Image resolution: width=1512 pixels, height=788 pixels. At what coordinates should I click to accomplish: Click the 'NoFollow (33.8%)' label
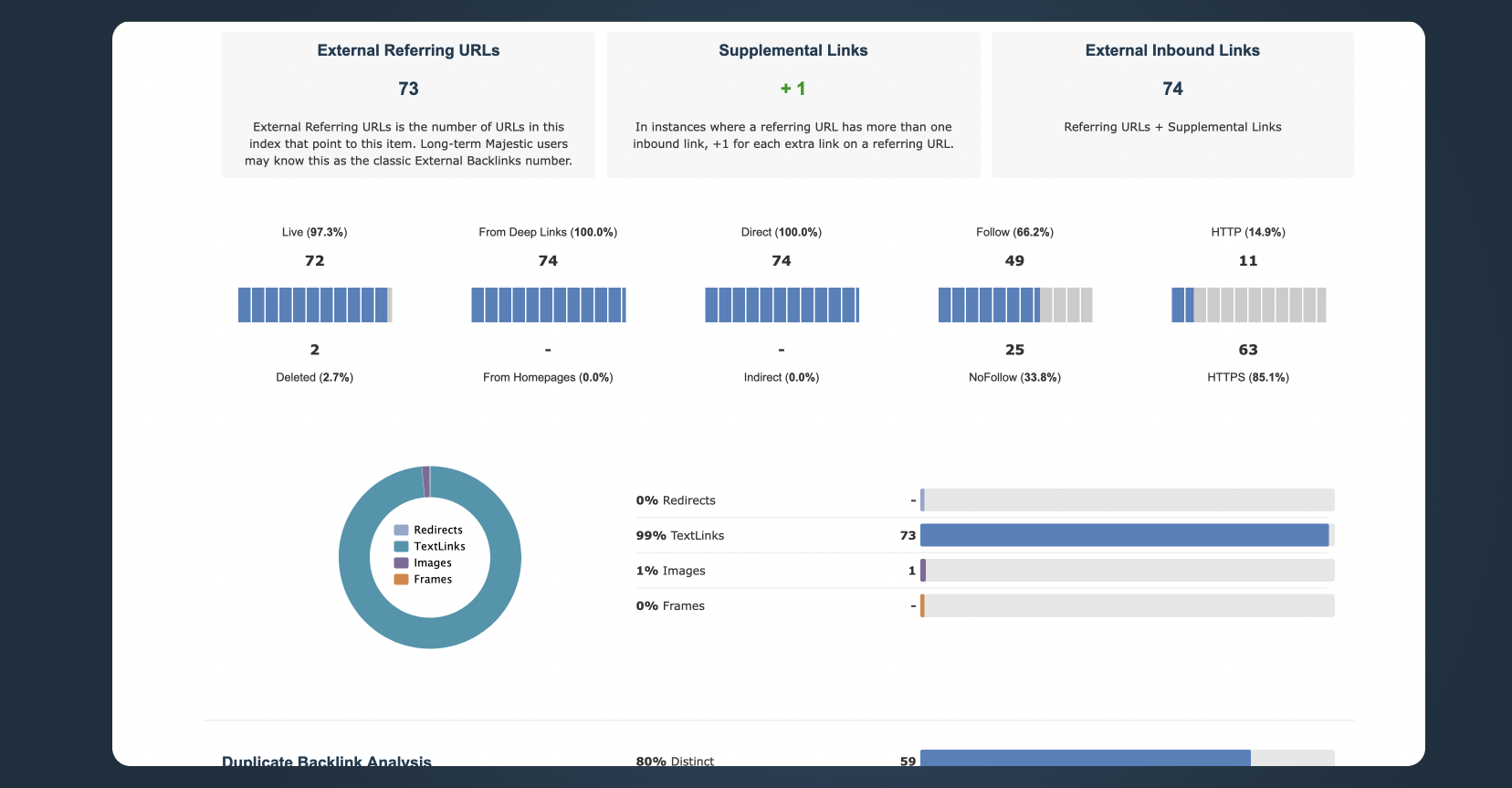[x=1014, y=377]
